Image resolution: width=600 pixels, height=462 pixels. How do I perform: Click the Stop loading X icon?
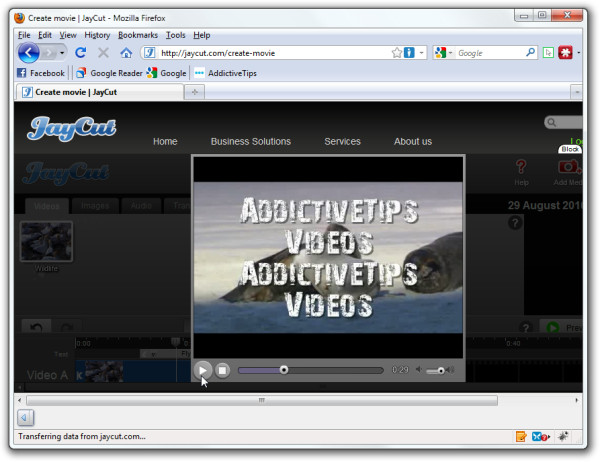(103, 52)
